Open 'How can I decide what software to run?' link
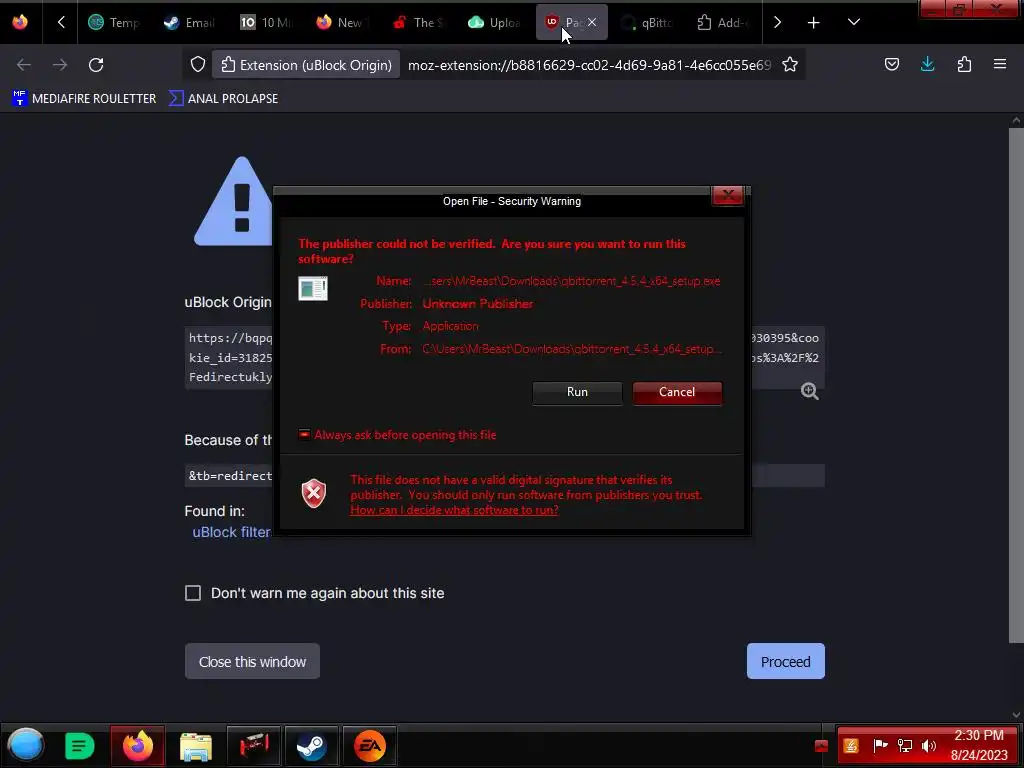1024x768 pixels. click(454, 510)
